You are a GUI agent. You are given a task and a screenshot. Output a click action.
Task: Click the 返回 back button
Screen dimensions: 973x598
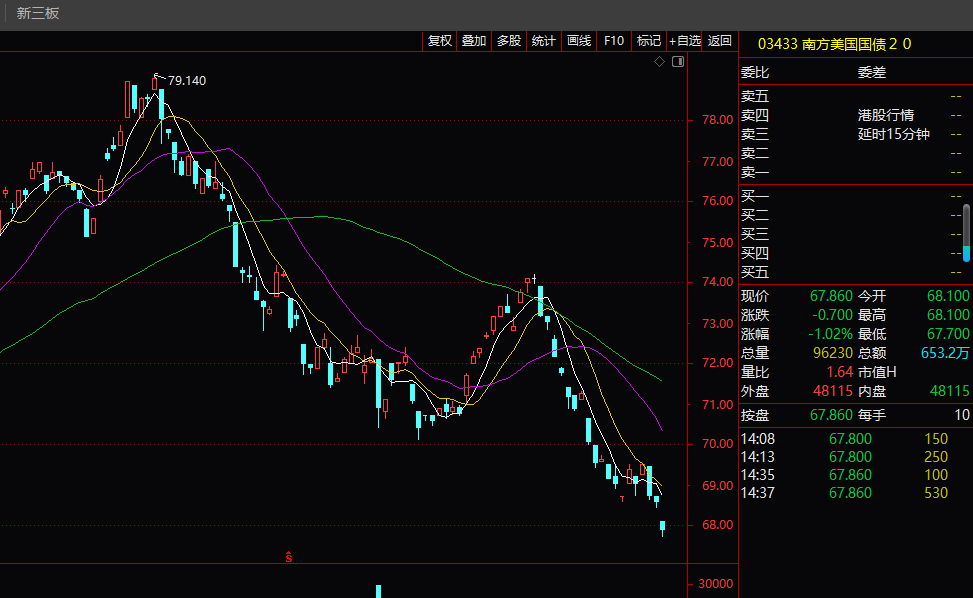pos(719,41)
